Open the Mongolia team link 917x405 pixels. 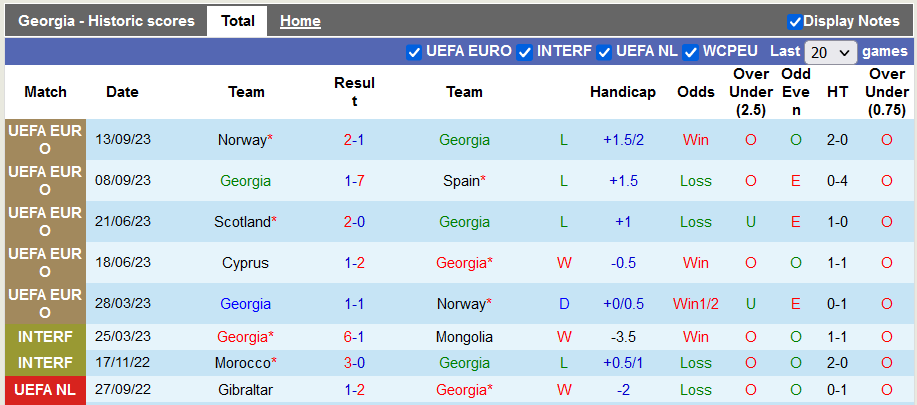point(464,337)
